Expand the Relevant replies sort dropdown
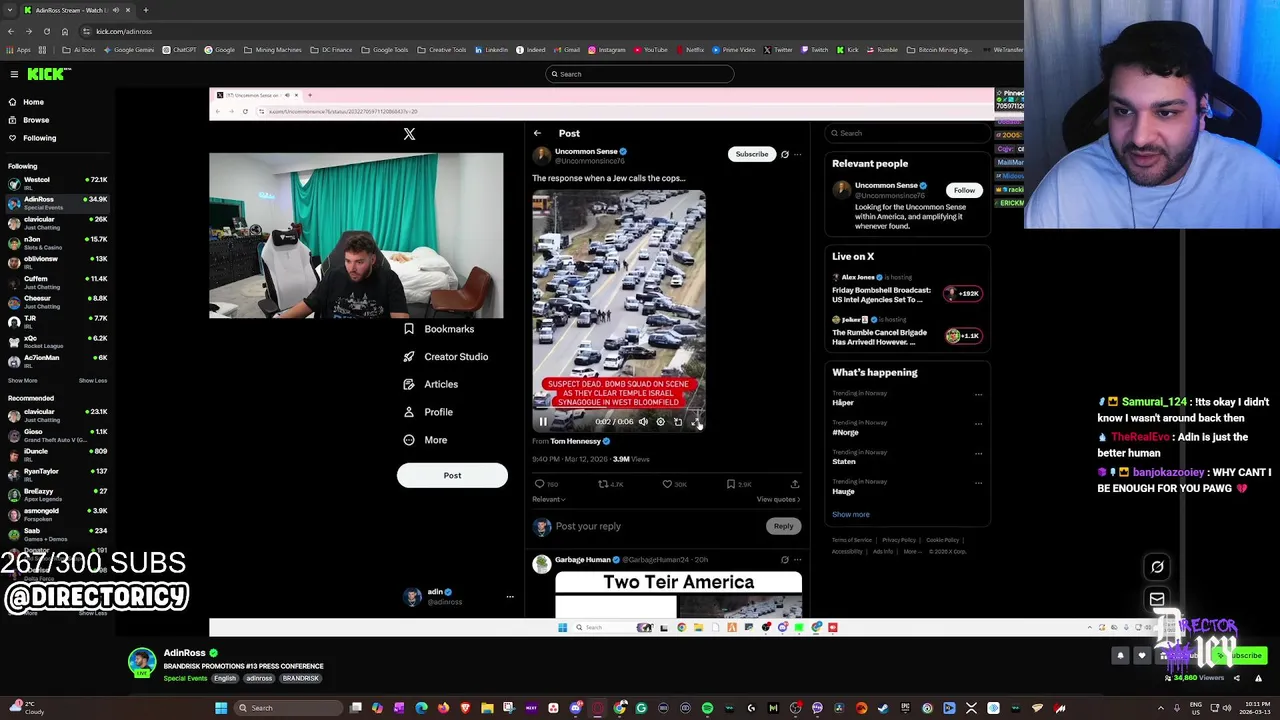Image resolution: width=1280 pixels, height=720 pixels. [x=549, y=499]
